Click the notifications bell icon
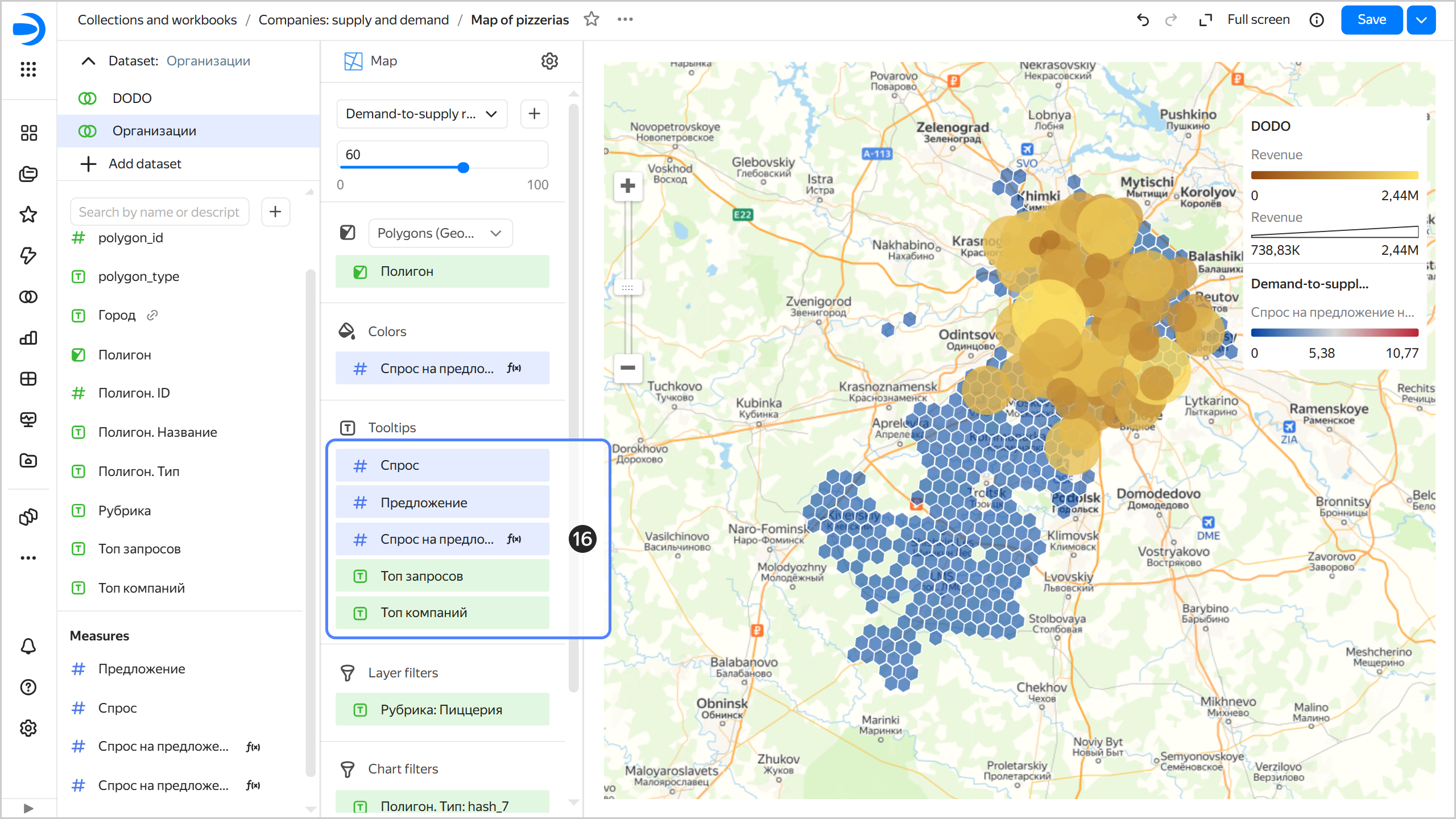Image resolution: width=1456 pixels, height=819 pixels. (28, 646)
